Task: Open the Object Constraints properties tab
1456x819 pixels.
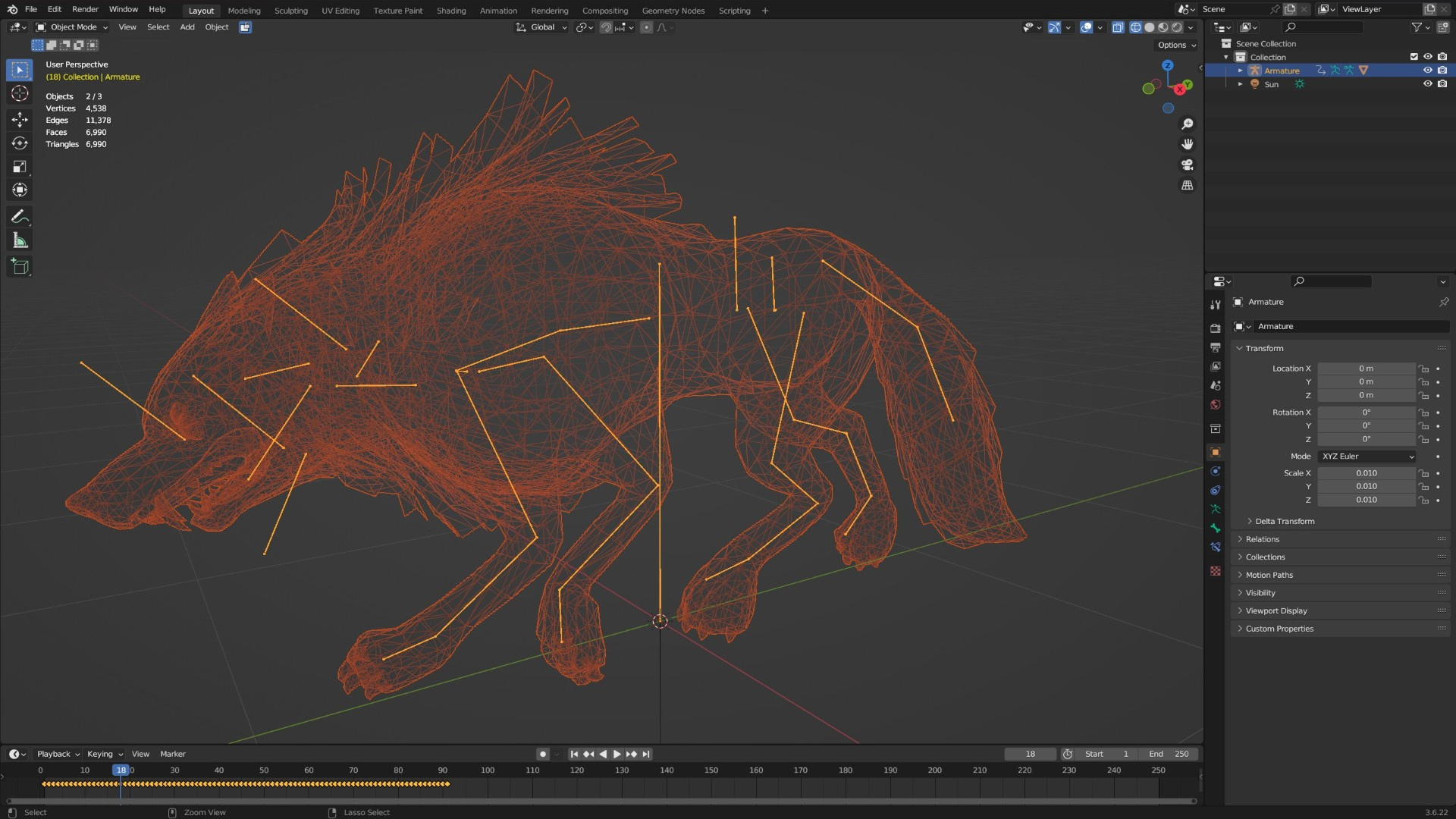Action: coord(1216,490)
